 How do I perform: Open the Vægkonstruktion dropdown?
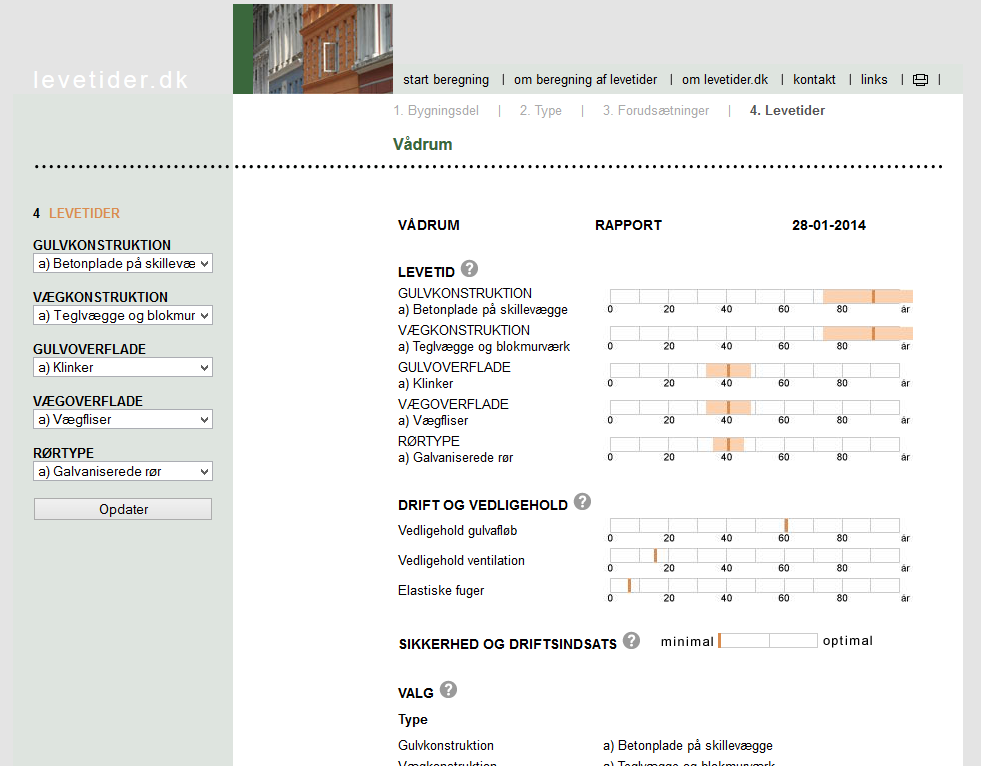tap(123, 315)
